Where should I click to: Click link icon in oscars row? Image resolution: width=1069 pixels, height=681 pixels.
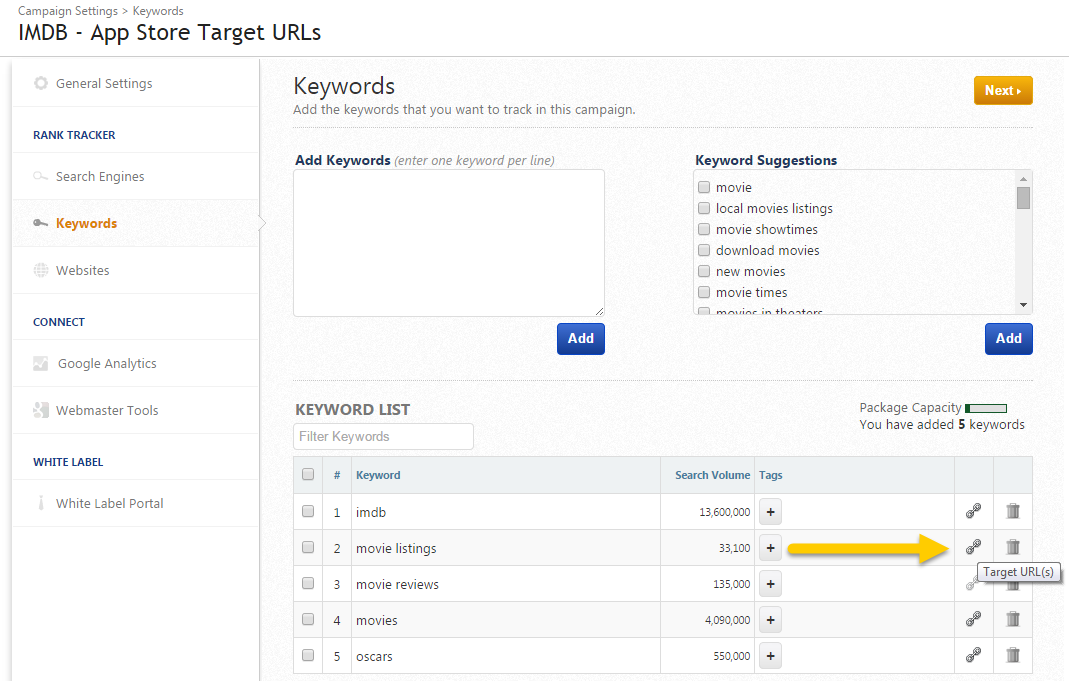coord(973,655)
